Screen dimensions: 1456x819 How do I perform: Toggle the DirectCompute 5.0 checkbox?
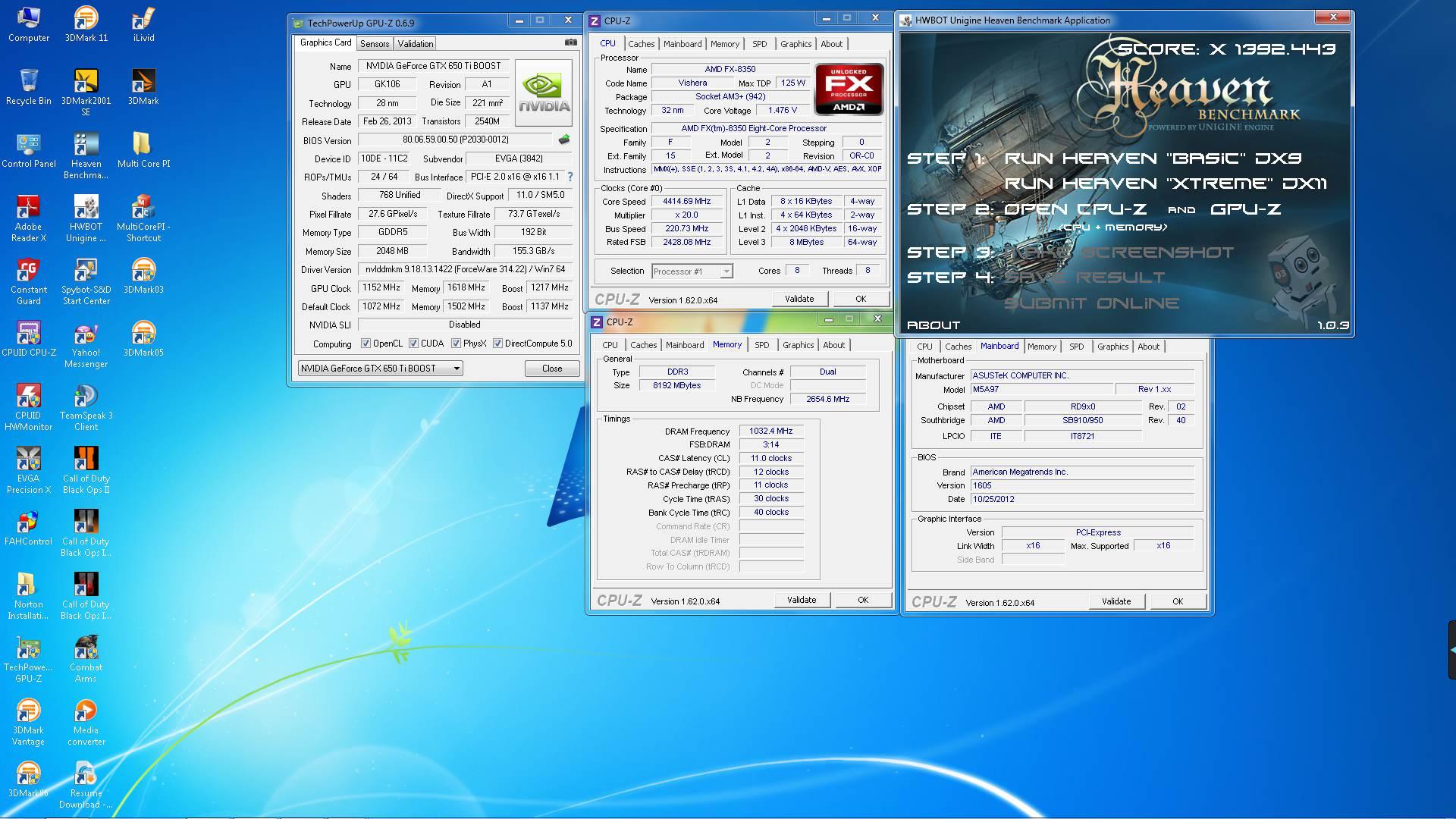(x=497, y=344)
